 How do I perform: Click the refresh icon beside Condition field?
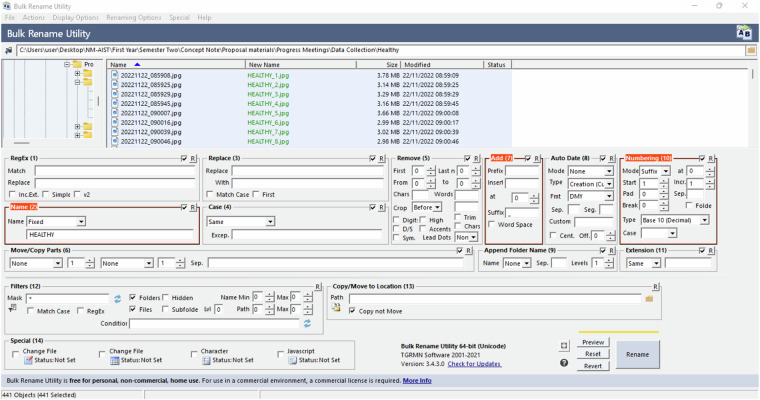307,323
